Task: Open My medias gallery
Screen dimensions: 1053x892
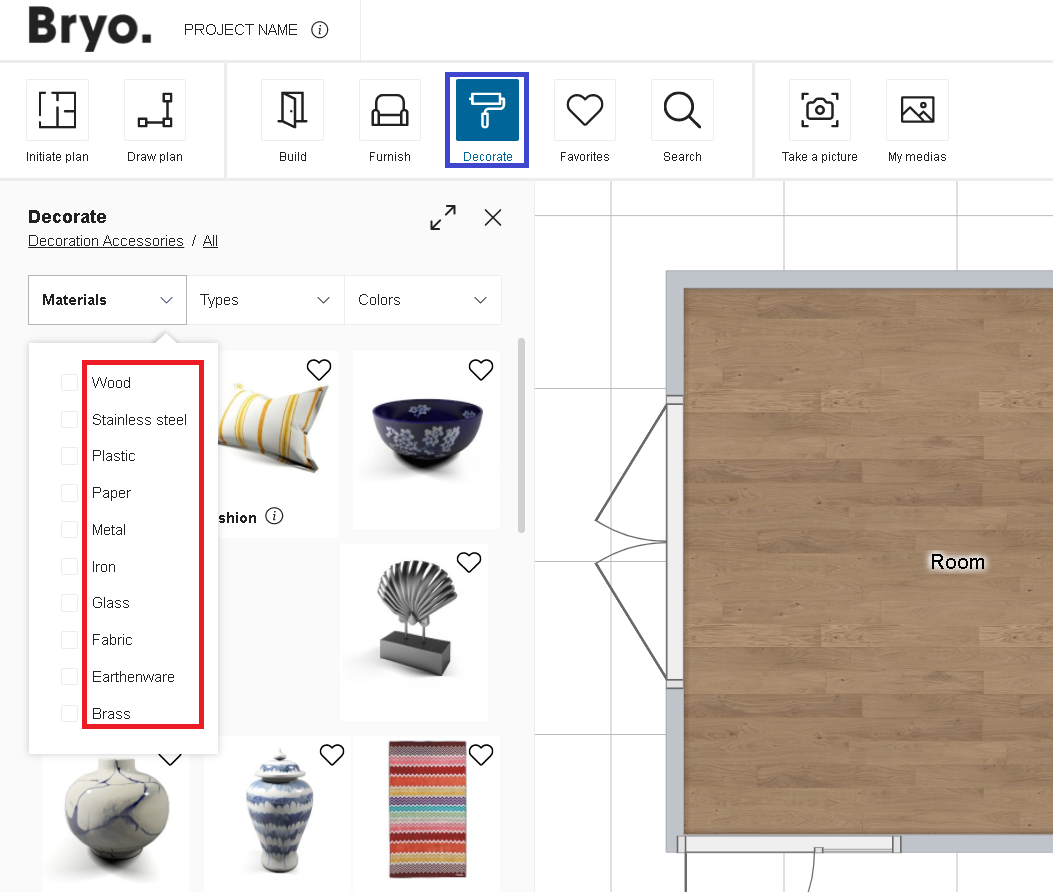Action: coord(917,119)
